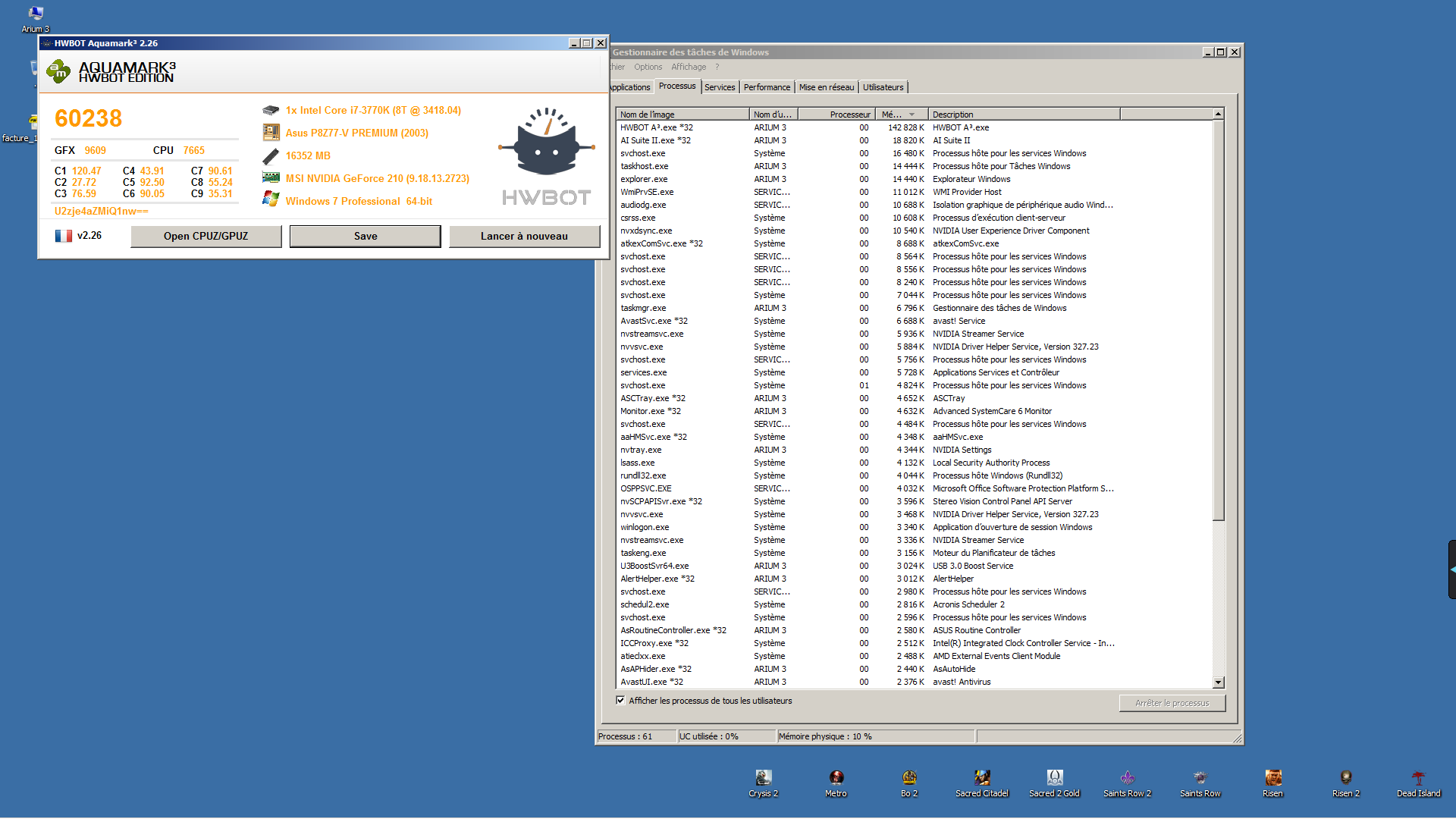The image size is (1456, 819).
Task: Click the HWBOT robot mascot logo
Action: tap(546, 141)
